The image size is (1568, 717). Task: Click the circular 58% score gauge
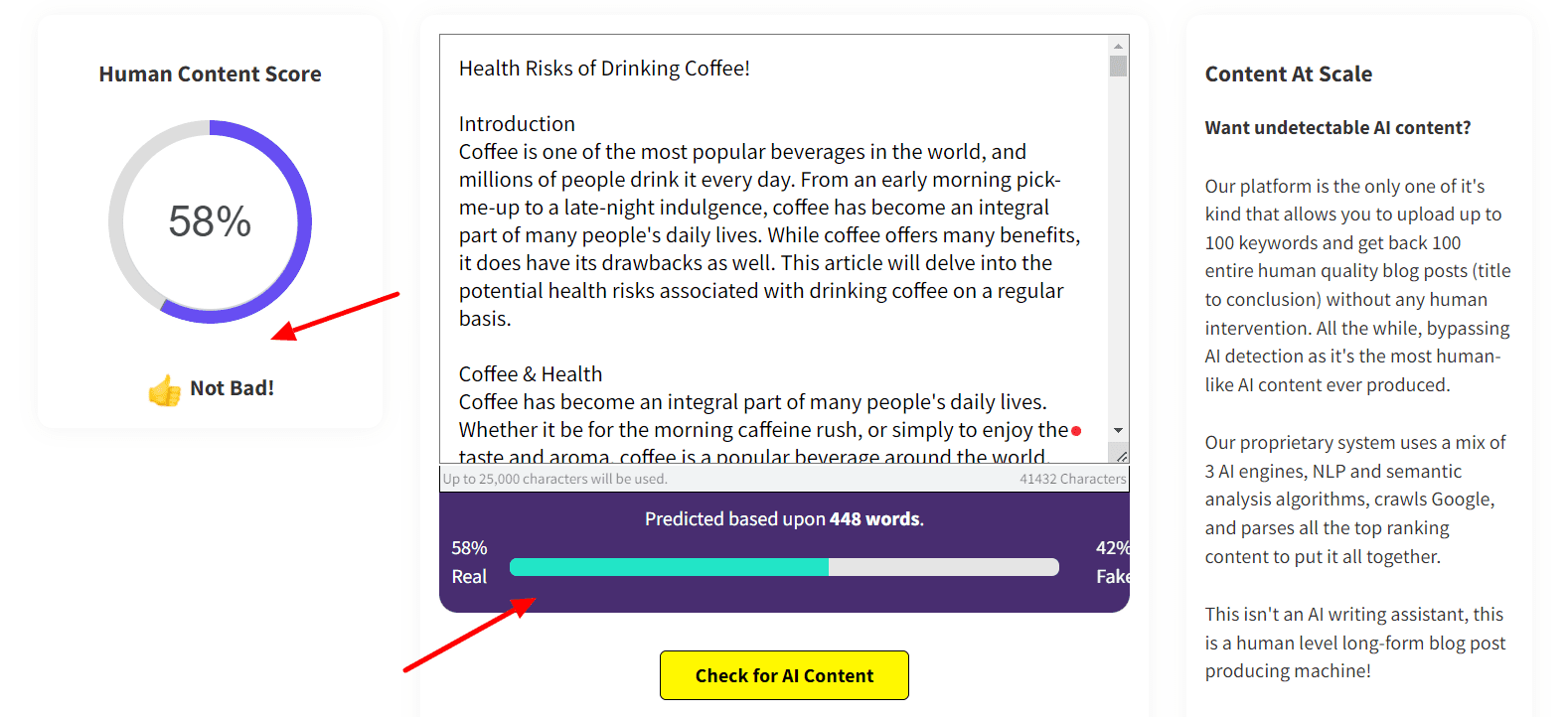(210, 221)
